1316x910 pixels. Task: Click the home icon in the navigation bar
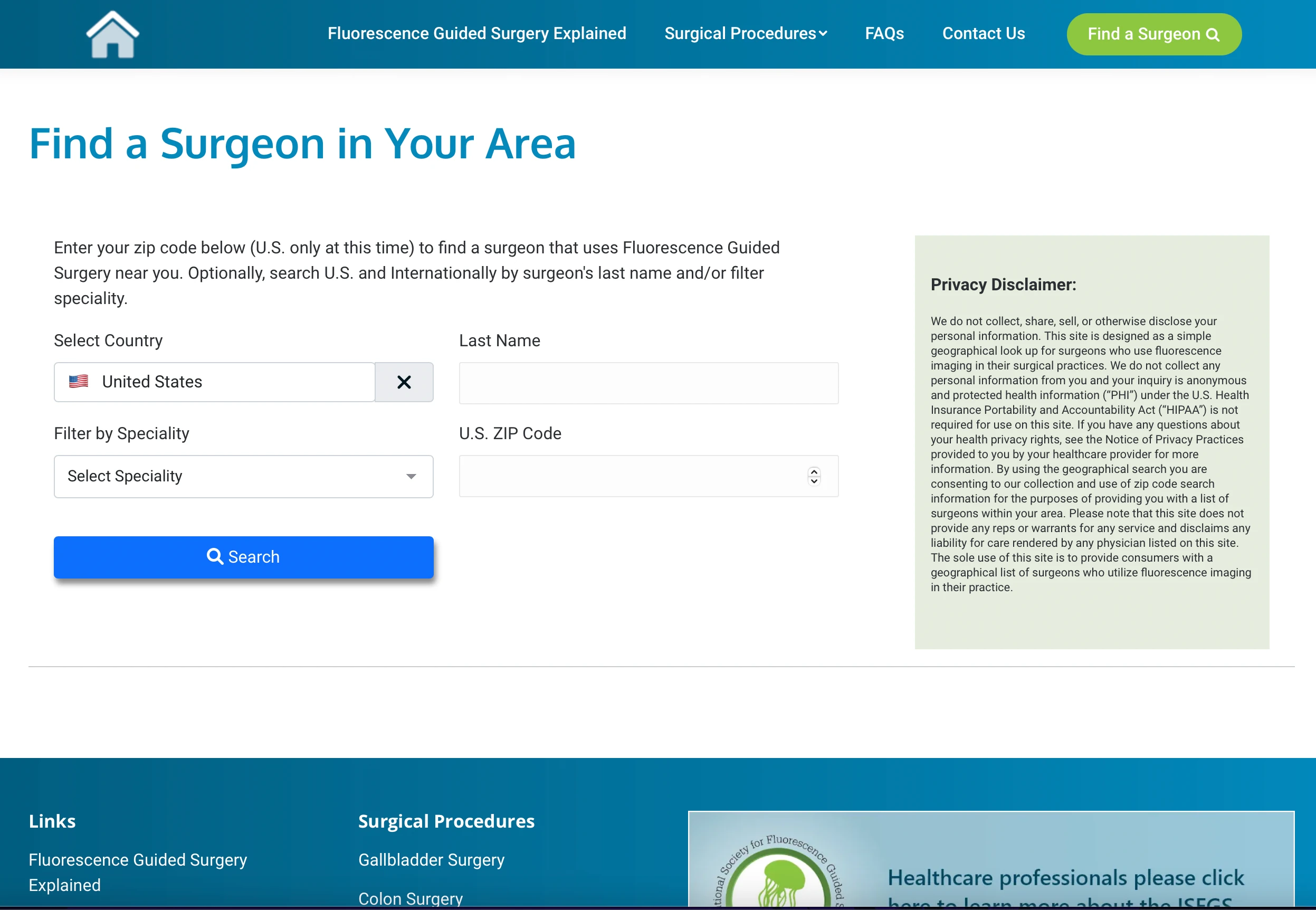(x=112, y=34)
